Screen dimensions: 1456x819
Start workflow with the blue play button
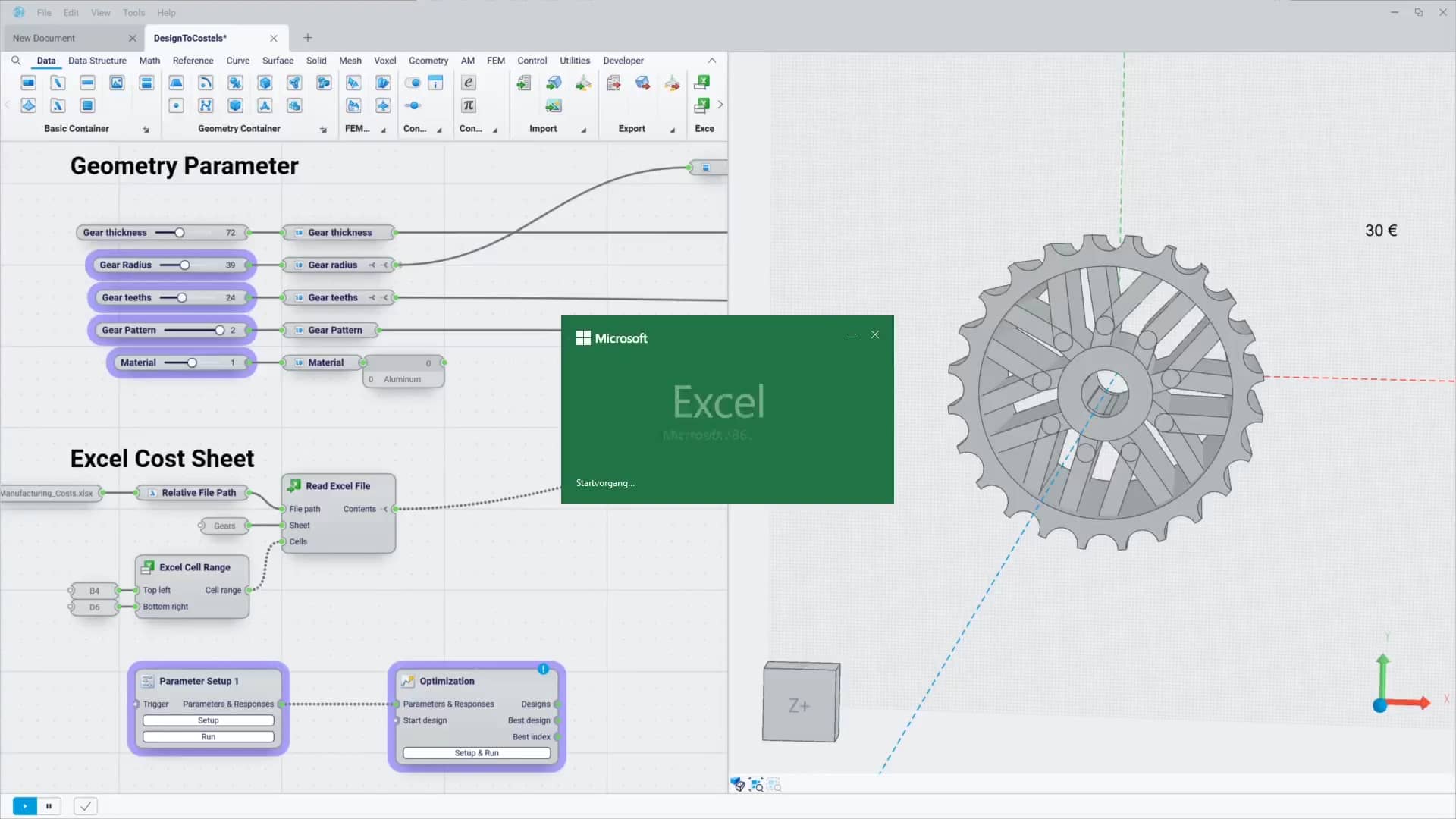click(25, 806)
